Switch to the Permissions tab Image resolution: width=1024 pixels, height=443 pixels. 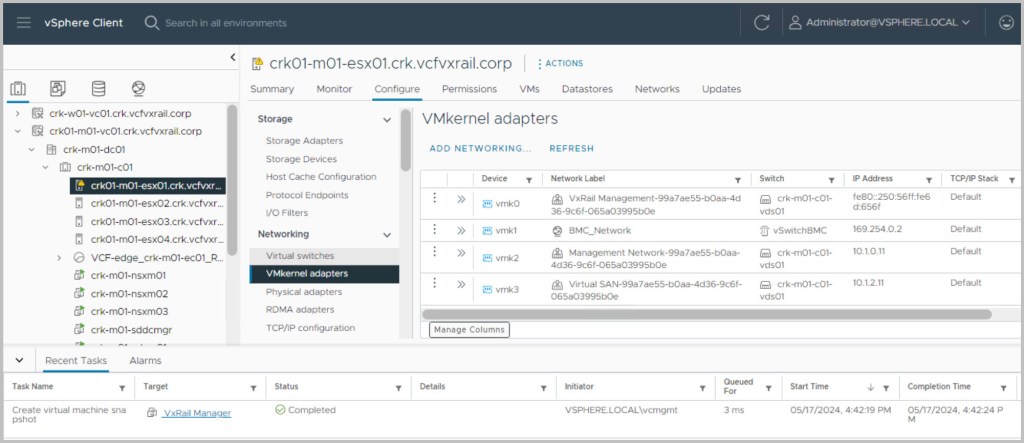[x=469, y=89]
